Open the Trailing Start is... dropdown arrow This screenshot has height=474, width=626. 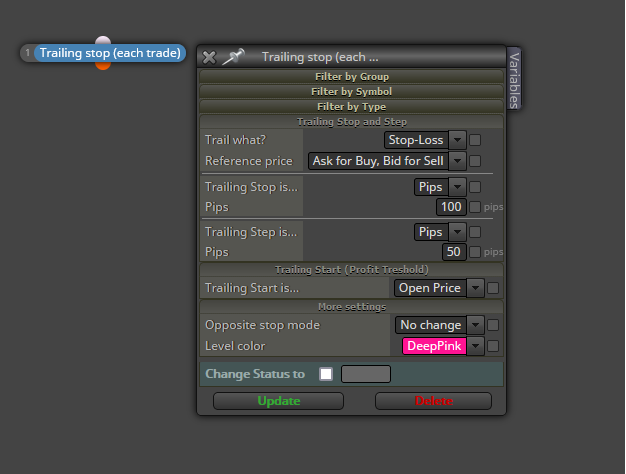click(475, 288)
